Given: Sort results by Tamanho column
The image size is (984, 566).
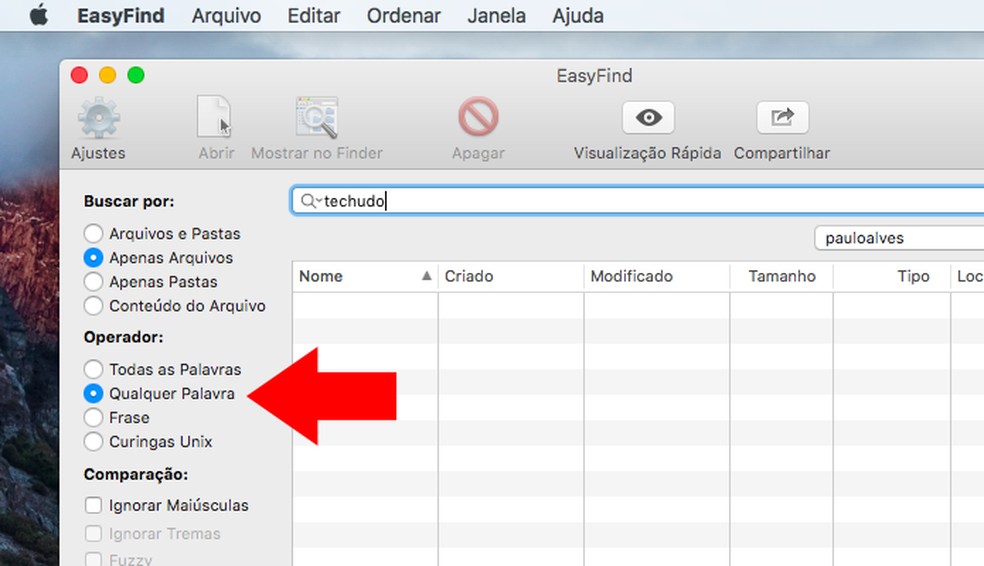Looking at the screenshot, I should click(x=781, y=276).
